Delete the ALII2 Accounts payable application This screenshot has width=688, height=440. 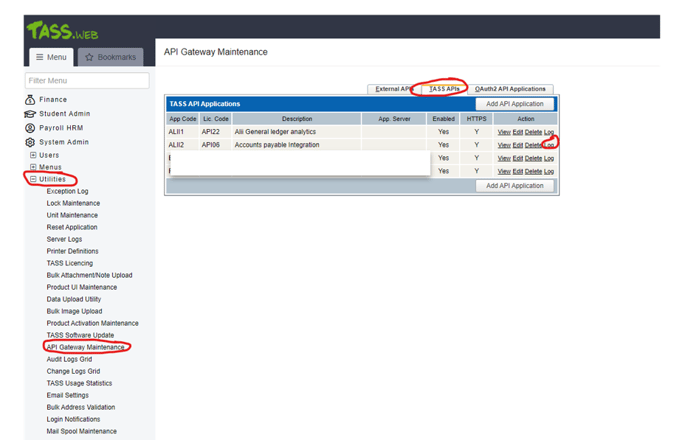pos(533,145)
